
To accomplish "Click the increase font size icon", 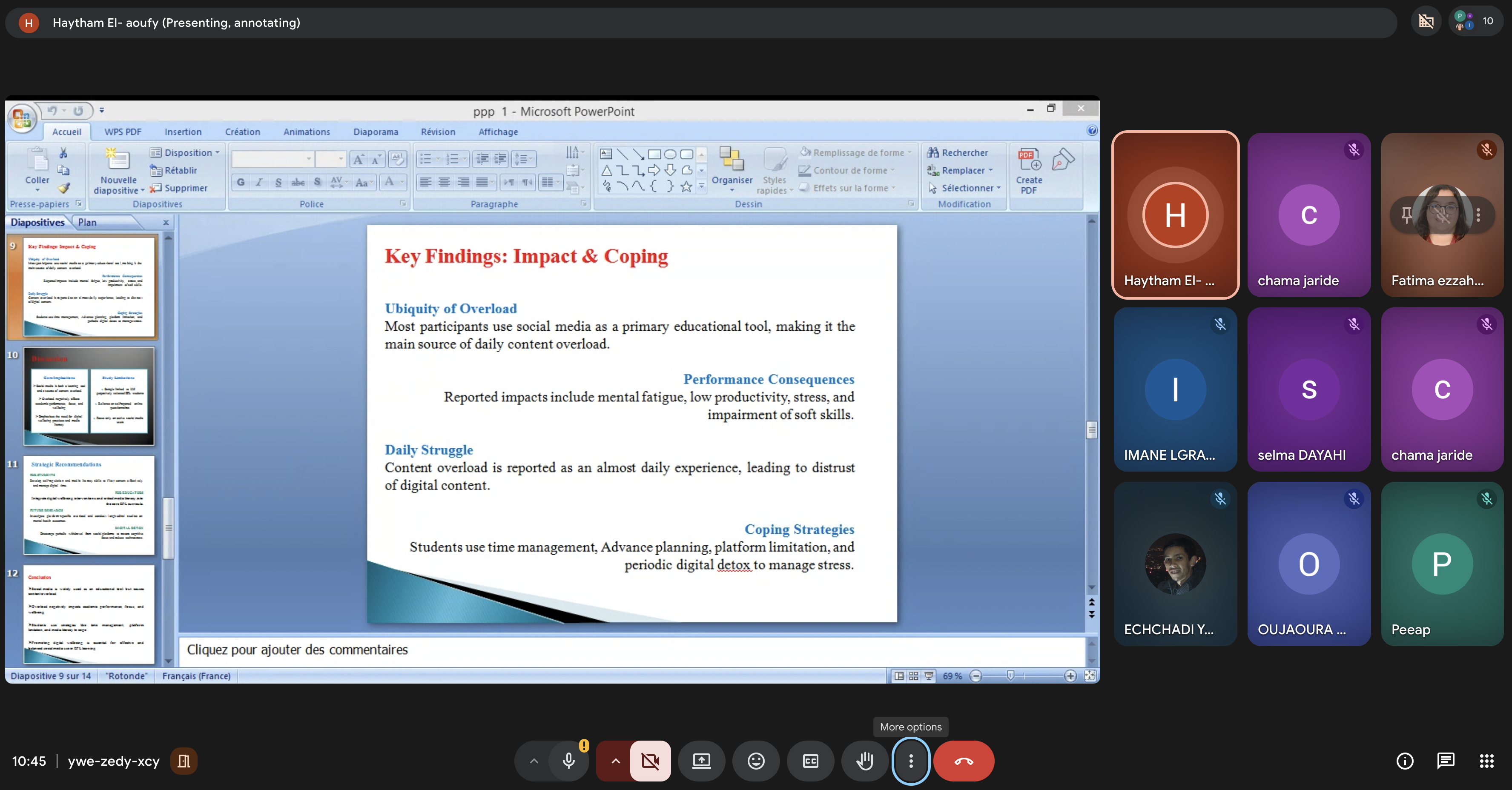I will point(358,159).
